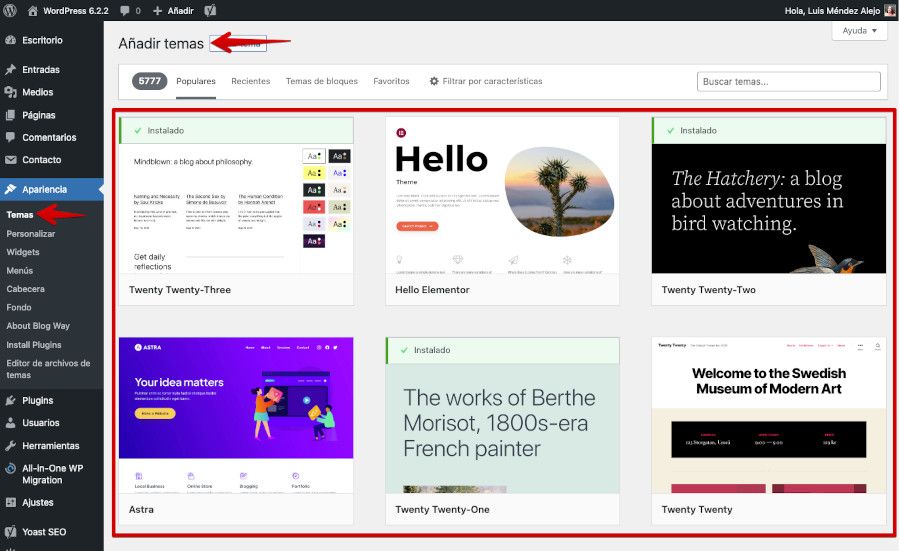Click the Astra theme name label
The height and width of the screenshot is (551, 900).
[x=141, y=509]
